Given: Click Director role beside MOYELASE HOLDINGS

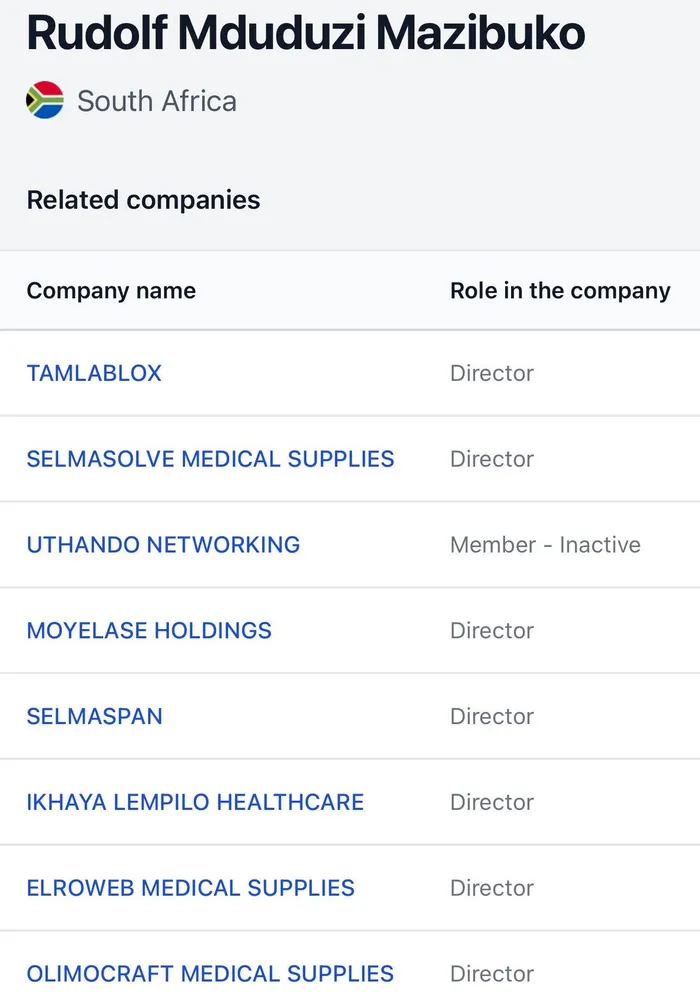Looking at the screenshot, I should (492, 631).
